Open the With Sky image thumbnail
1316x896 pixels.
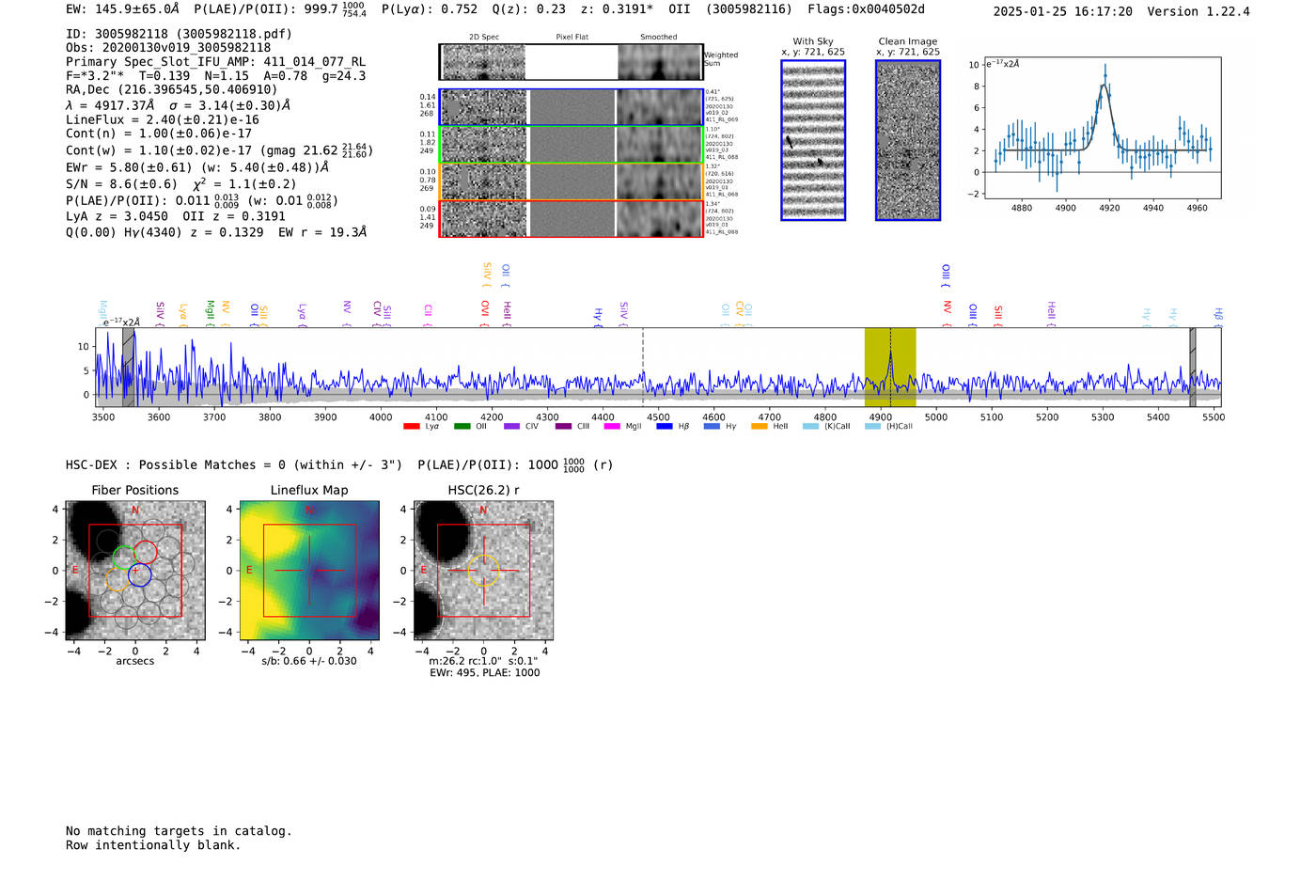[x=813, y=140]
